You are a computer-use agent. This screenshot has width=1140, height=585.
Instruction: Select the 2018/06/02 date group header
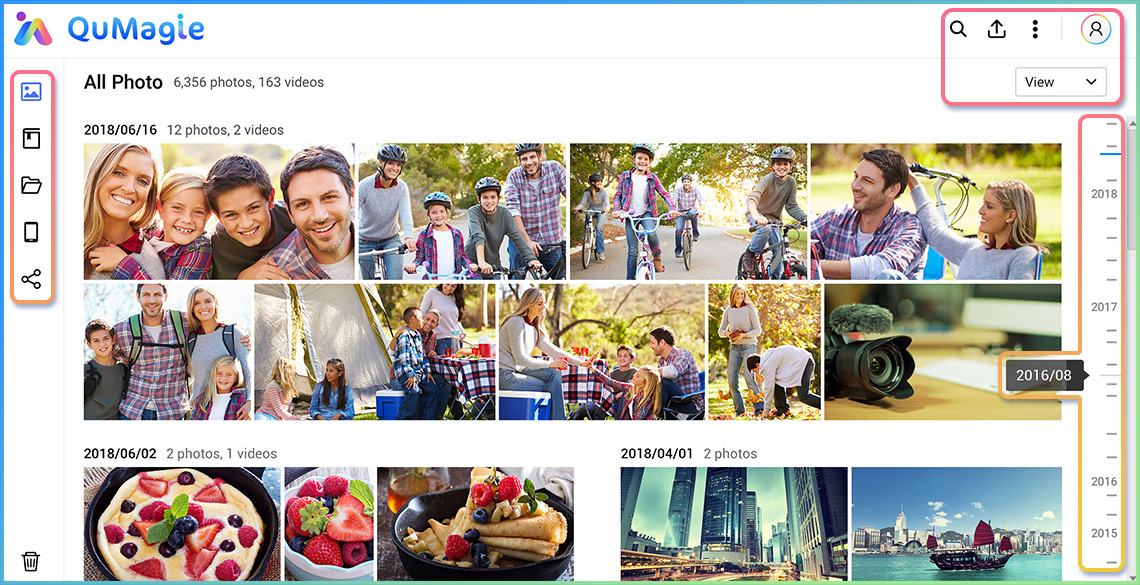(120, 453)
